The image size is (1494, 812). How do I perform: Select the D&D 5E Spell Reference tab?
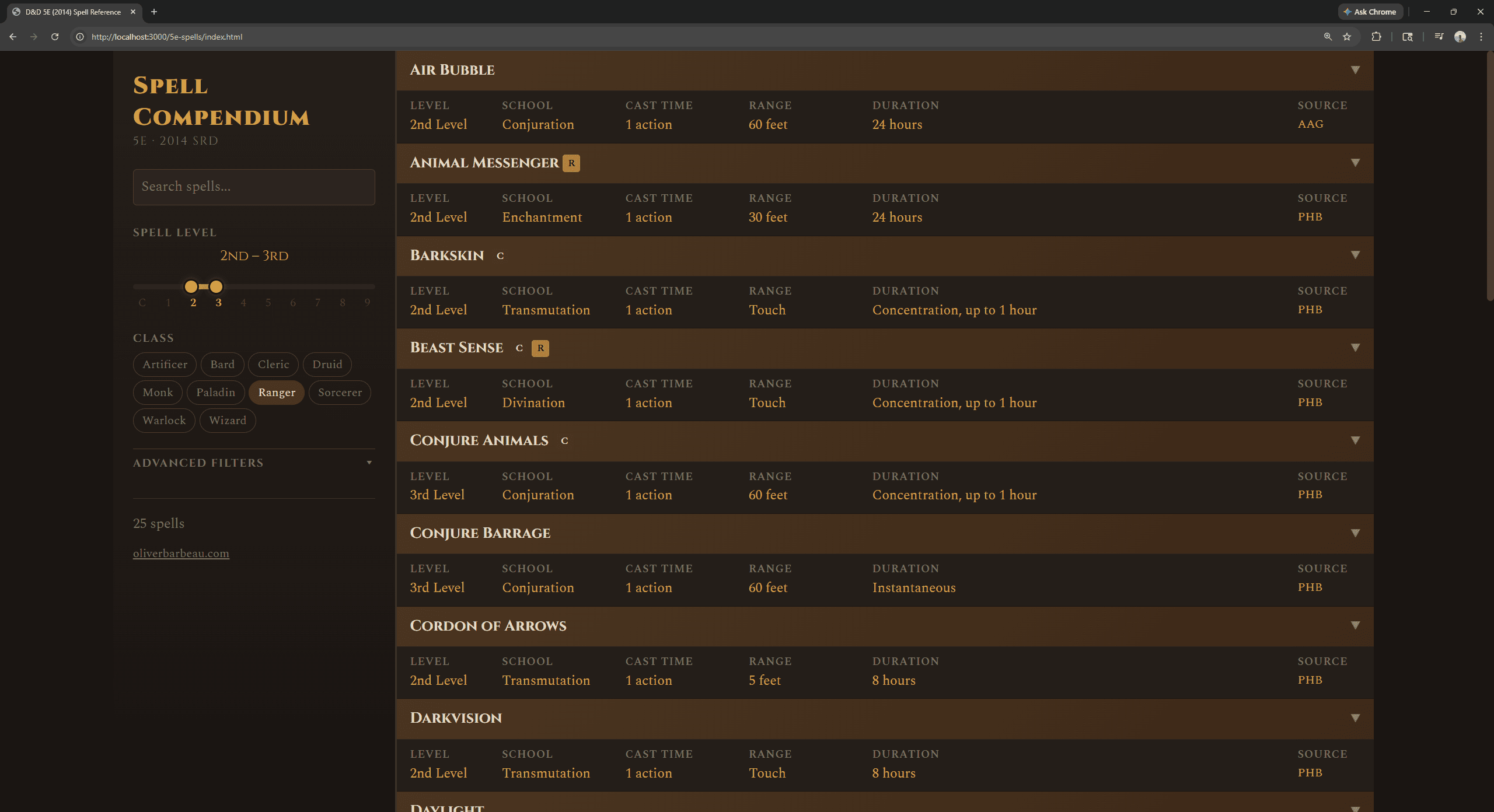click(73, 12)
